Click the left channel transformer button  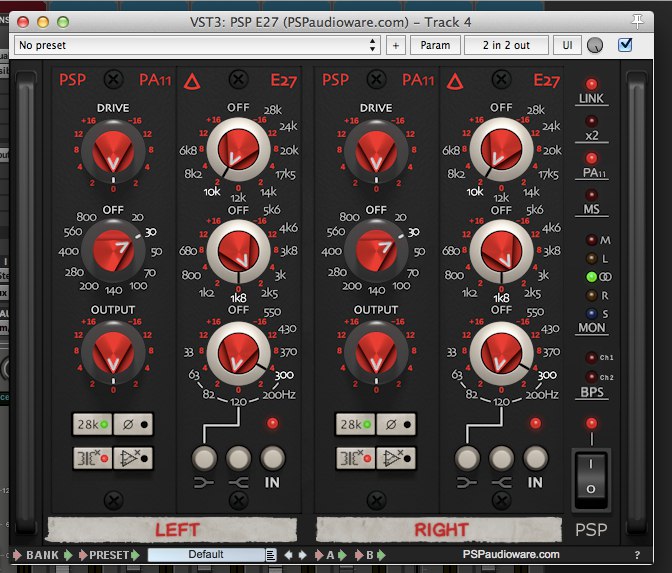(92, 458)
